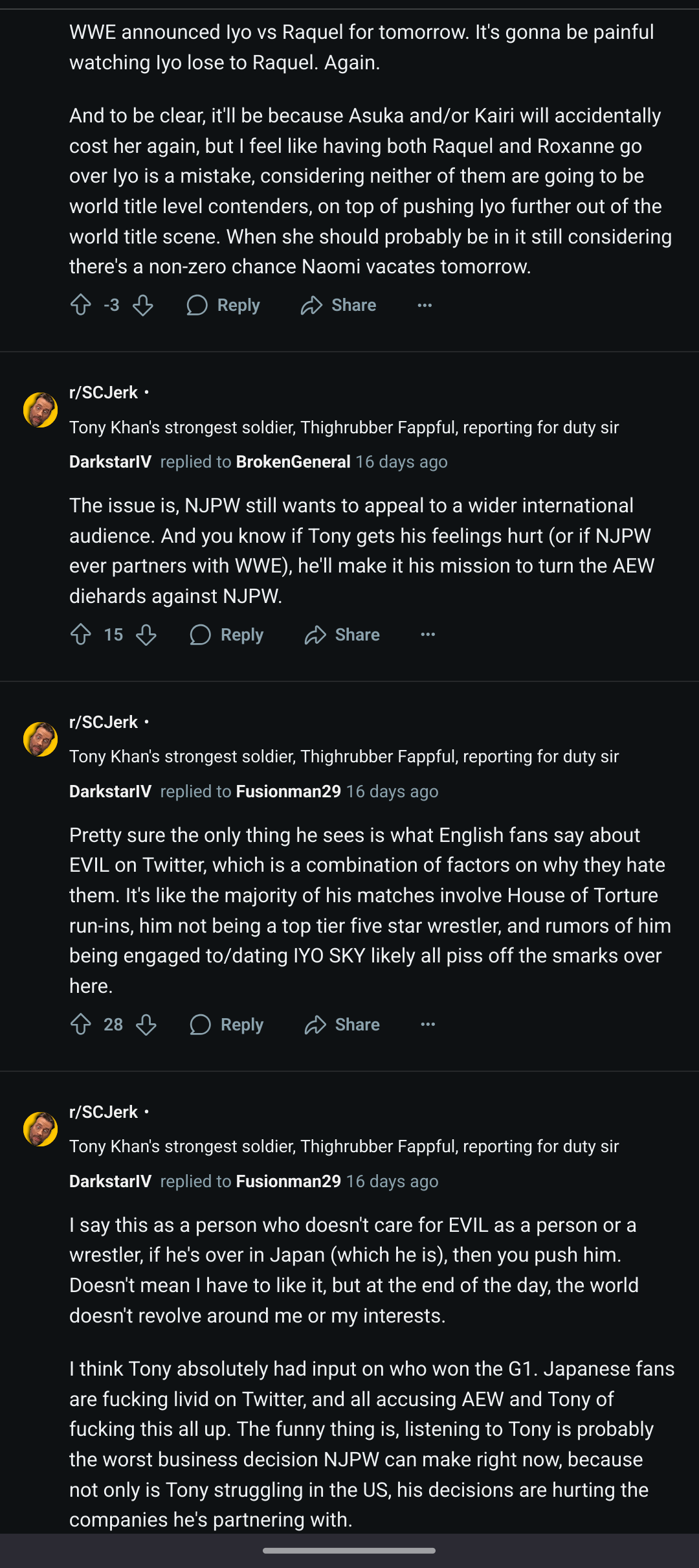This screenshot has width=699, height=1568.
Task: Open more options on the -3 comment
Action: point(425,305)
